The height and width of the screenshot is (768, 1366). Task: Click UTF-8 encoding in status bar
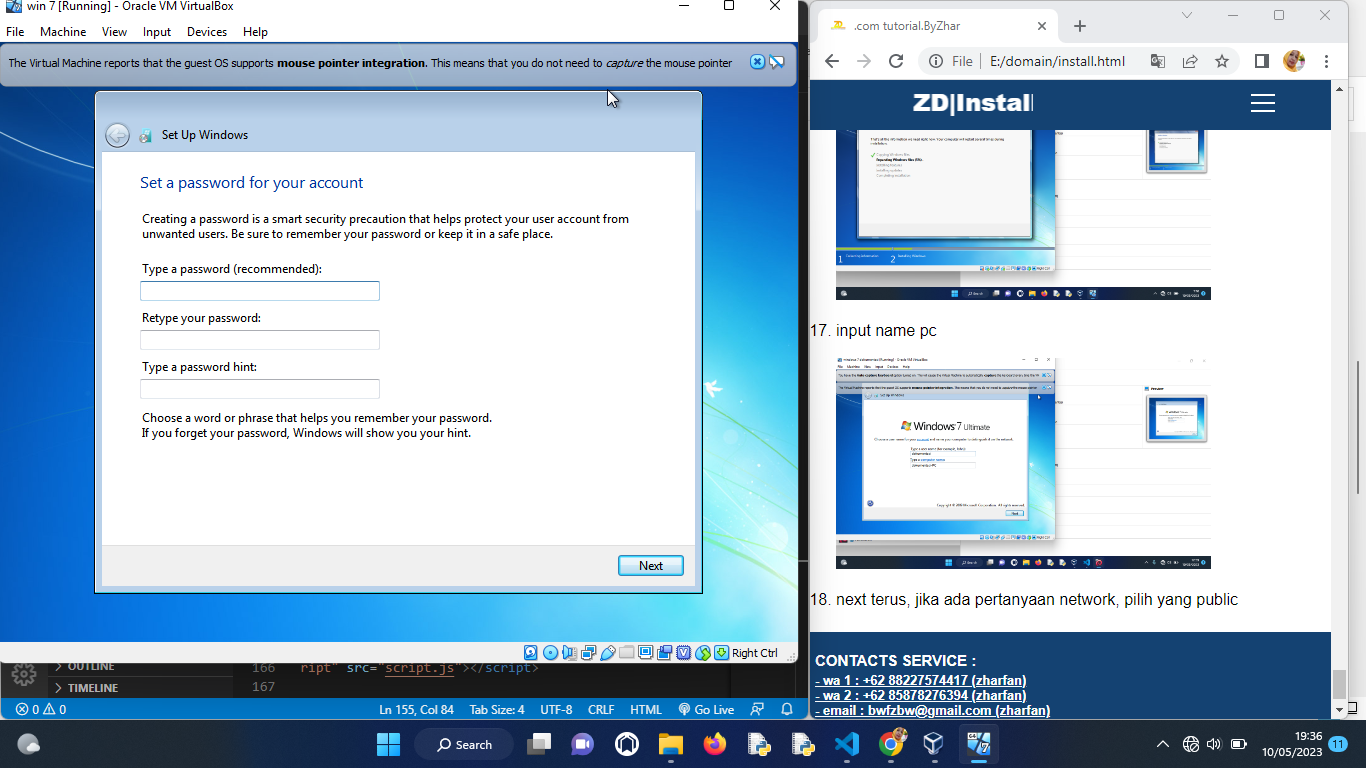tap(556, 709)
